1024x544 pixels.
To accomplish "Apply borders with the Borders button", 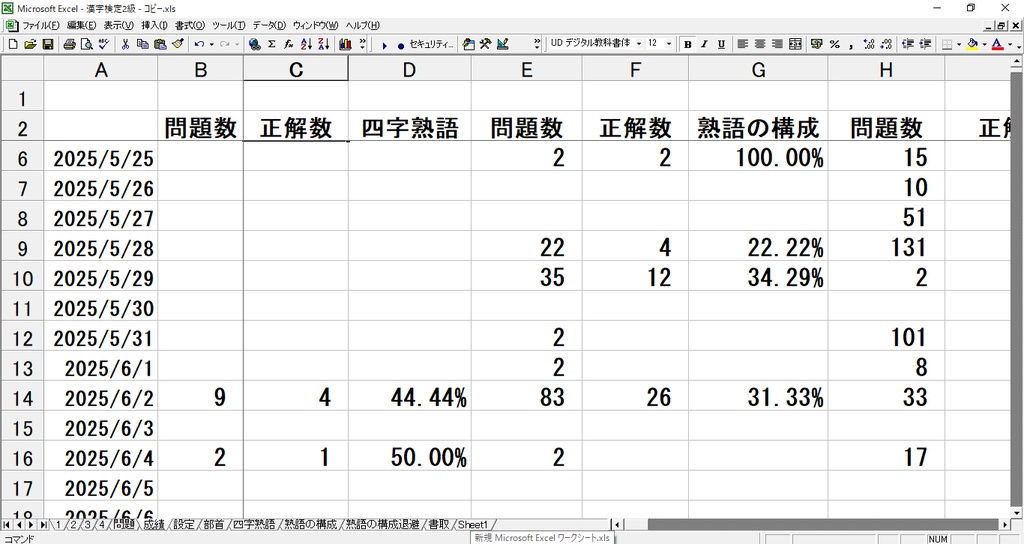I will (947, 44).
